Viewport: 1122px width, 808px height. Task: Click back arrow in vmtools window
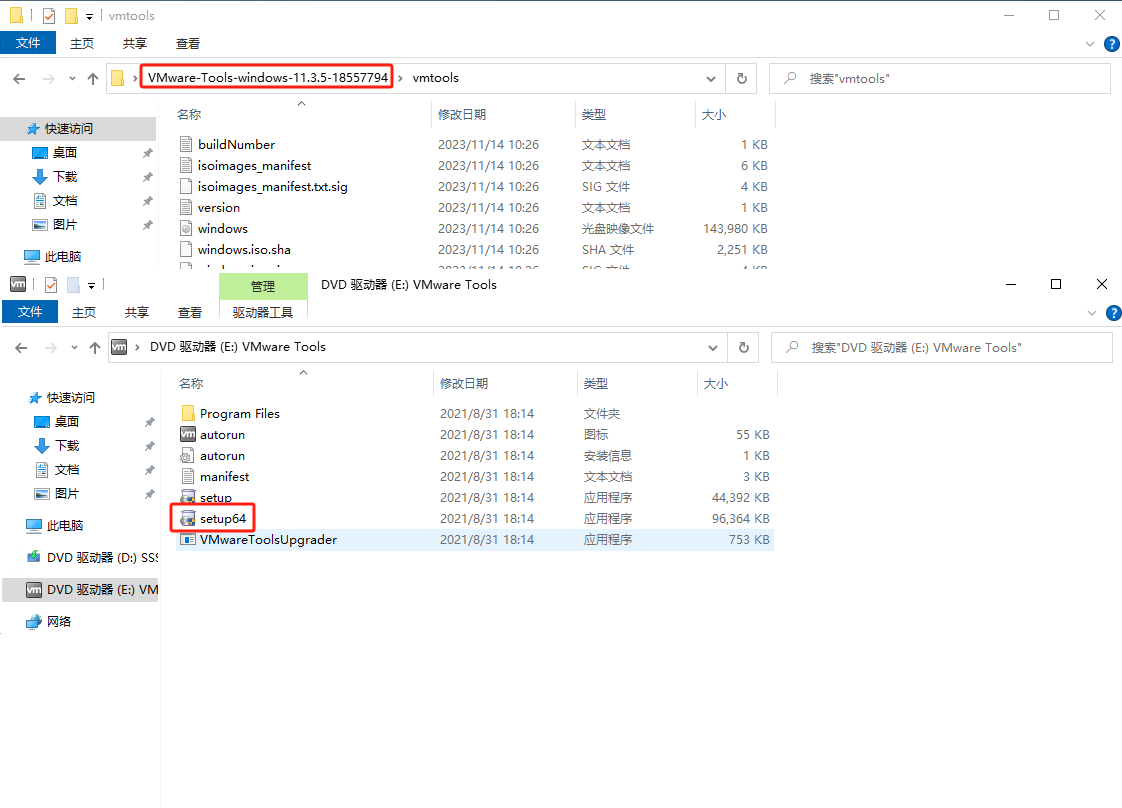[x=19, y=79]
